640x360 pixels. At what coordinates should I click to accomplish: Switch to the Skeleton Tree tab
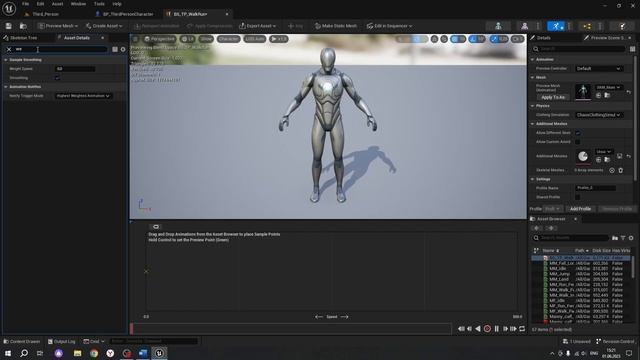coord(23,38)
